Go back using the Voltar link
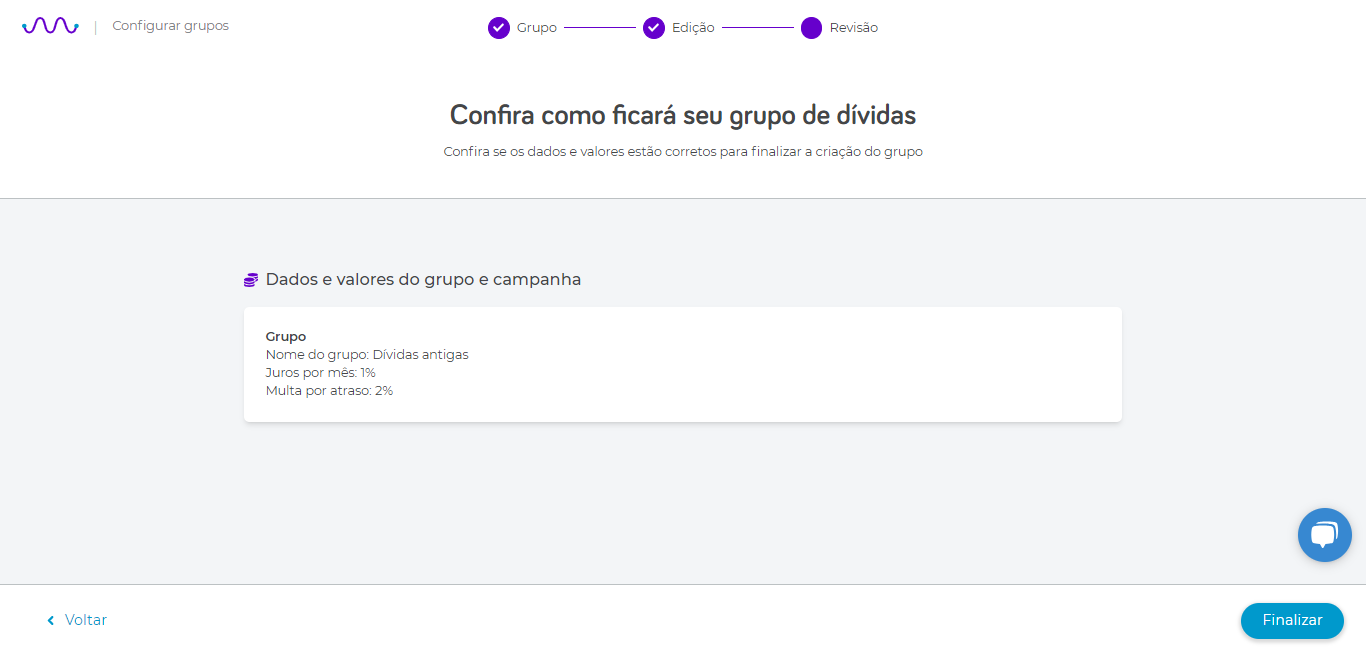The image size is (1366, 647). click(x=86, y=620)
